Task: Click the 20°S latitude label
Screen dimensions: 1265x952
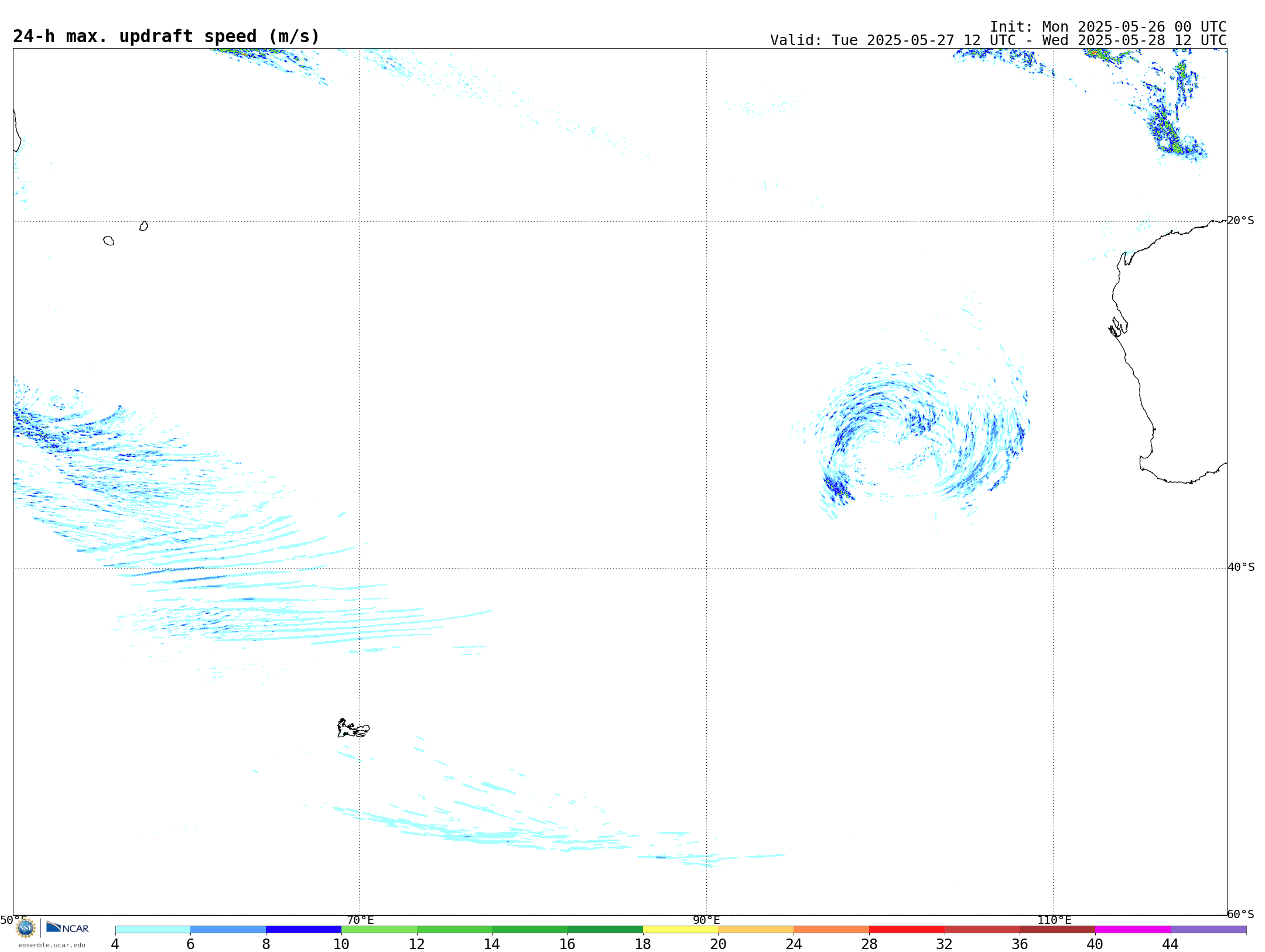Action: coord(1240,221)
